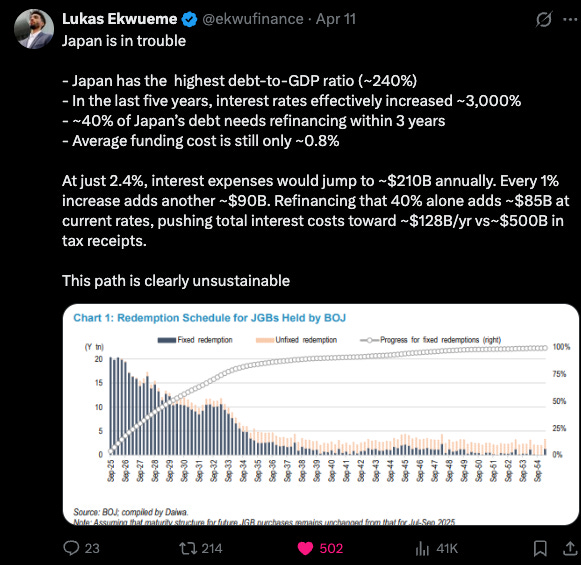Click the Apr 11 post timestamp

(x=336, y=19)
